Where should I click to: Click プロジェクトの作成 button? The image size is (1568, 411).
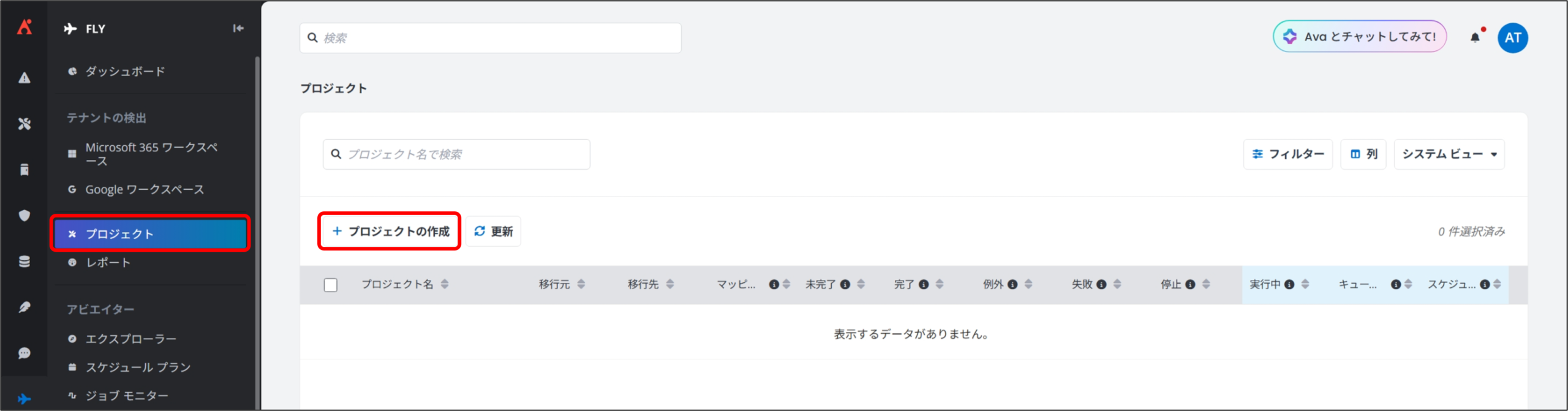click(x=390, y=232)
